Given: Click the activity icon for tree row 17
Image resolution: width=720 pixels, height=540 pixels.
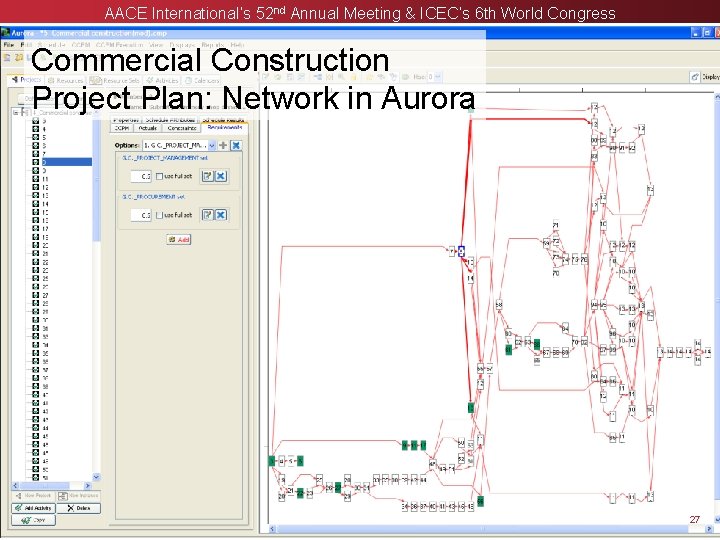Looking at the screenshot, I should click(x=36, y=229).
